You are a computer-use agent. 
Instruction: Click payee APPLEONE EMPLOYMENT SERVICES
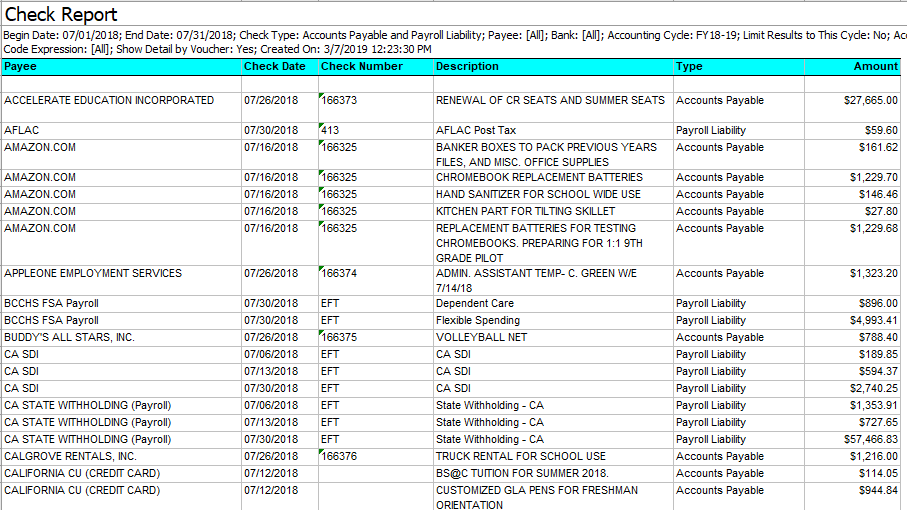[93, 274]
